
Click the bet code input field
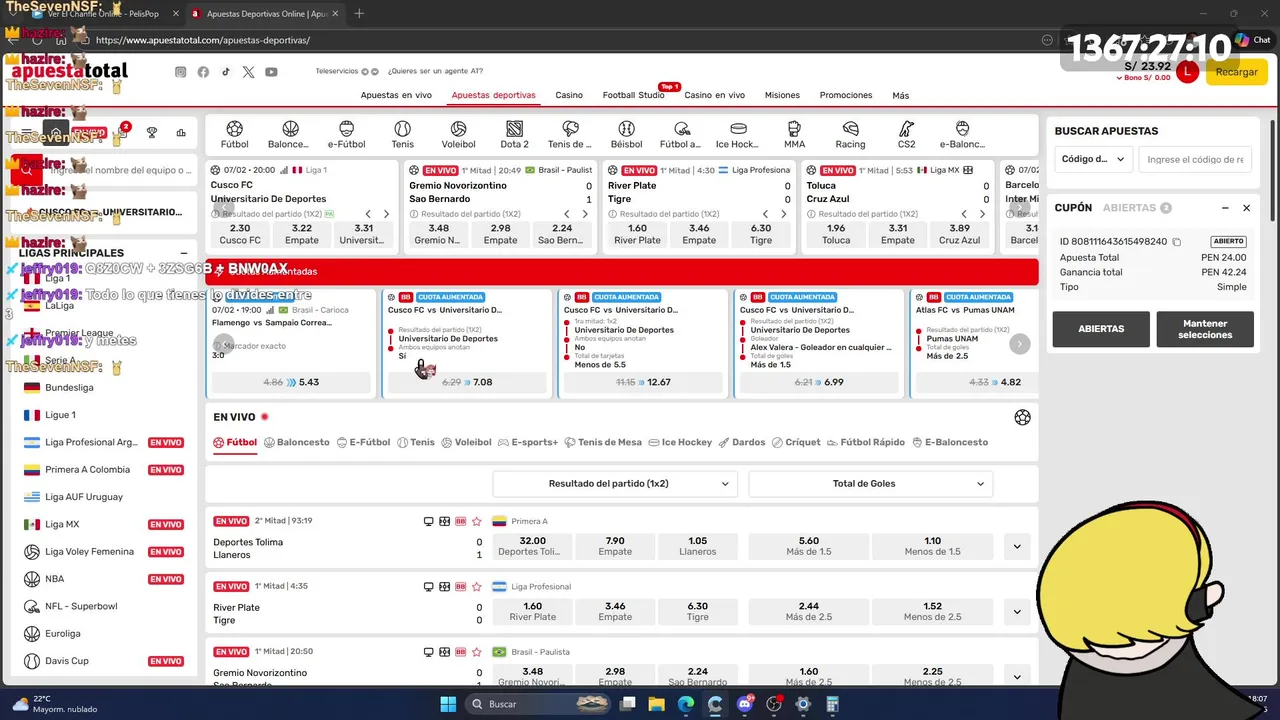pos(1195,159)
